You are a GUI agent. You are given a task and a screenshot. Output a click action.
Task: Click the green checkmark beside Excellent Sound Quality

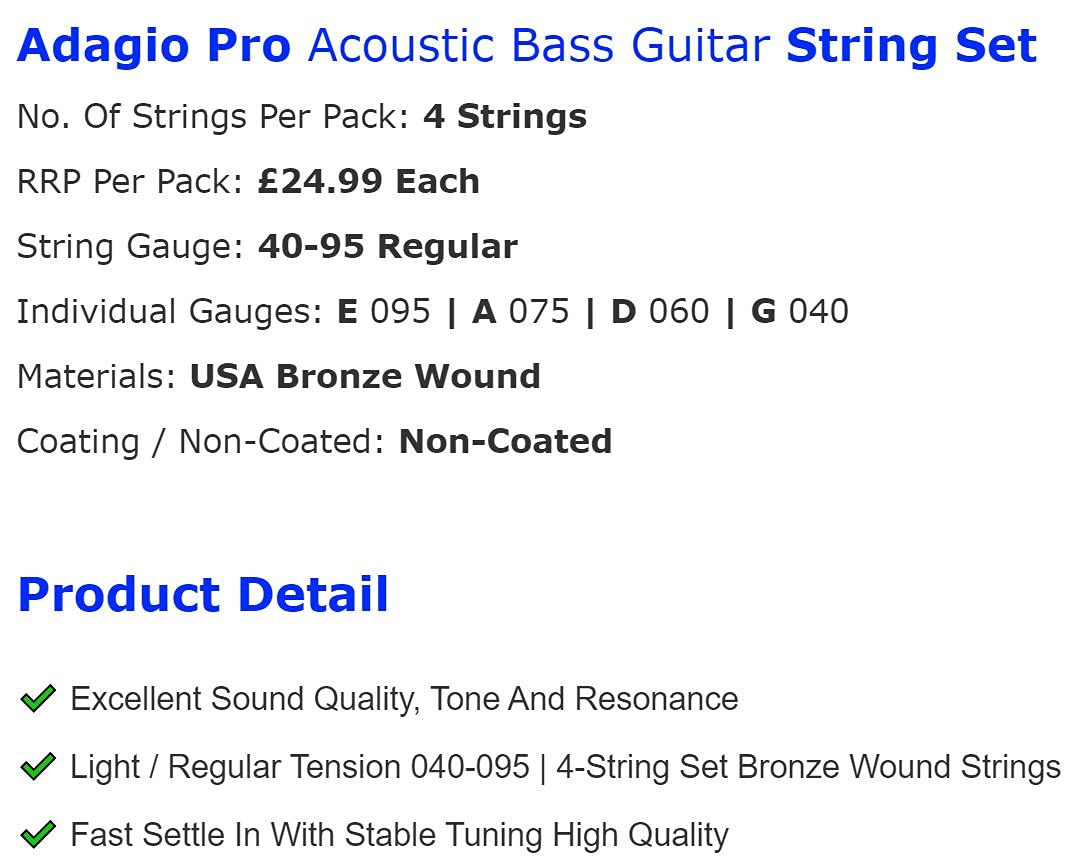point(37,698)
